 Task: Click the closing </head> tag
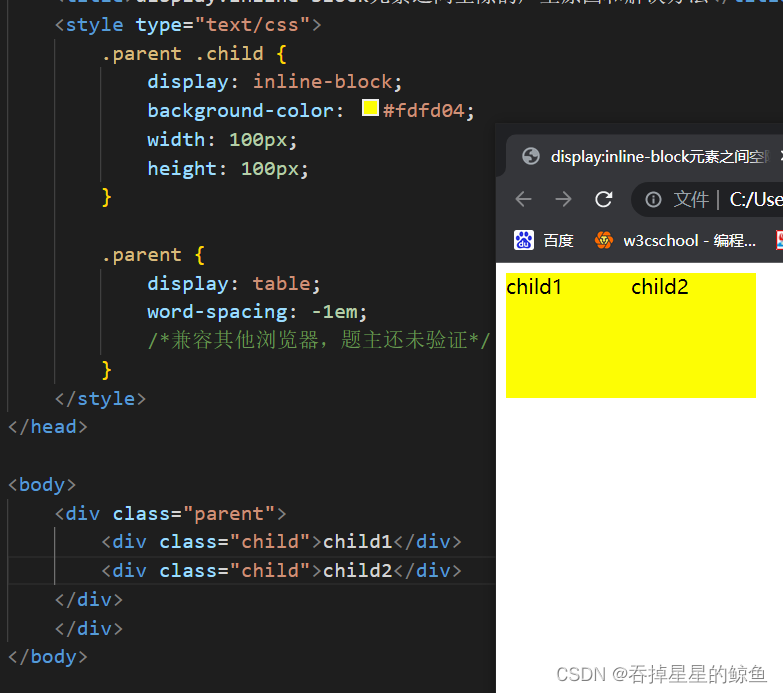click(x=48, y=427)
